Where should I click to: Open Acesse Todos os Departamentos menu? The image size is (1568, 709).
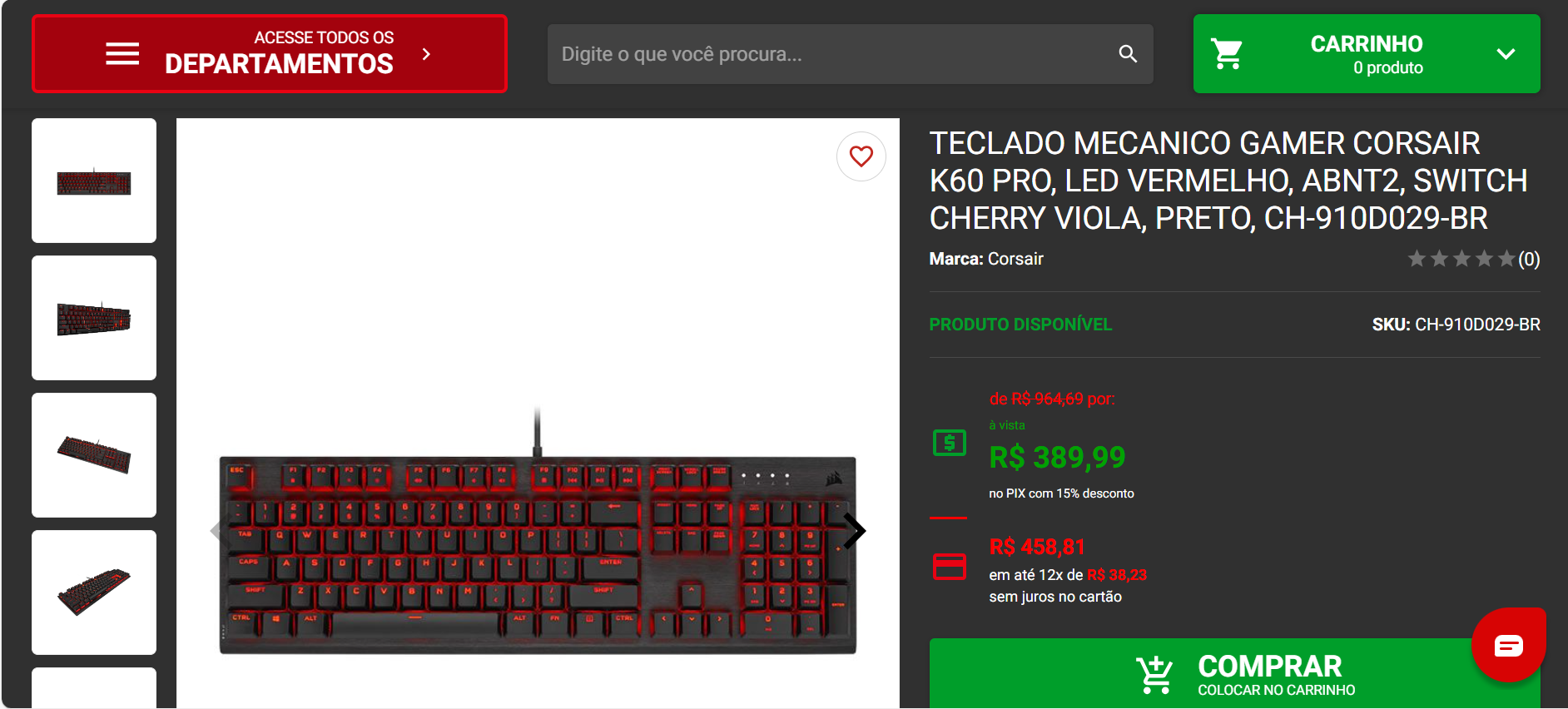point(270,54)
